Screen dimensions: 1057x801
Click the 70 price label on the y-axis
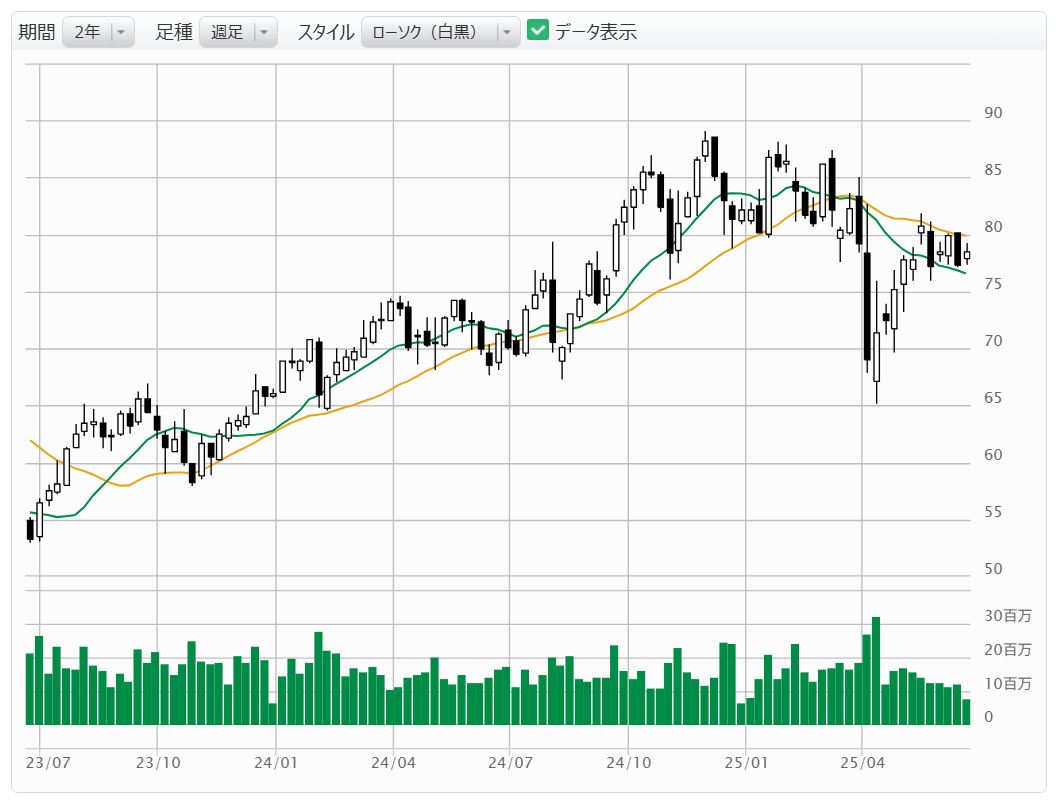coord(993,341)
